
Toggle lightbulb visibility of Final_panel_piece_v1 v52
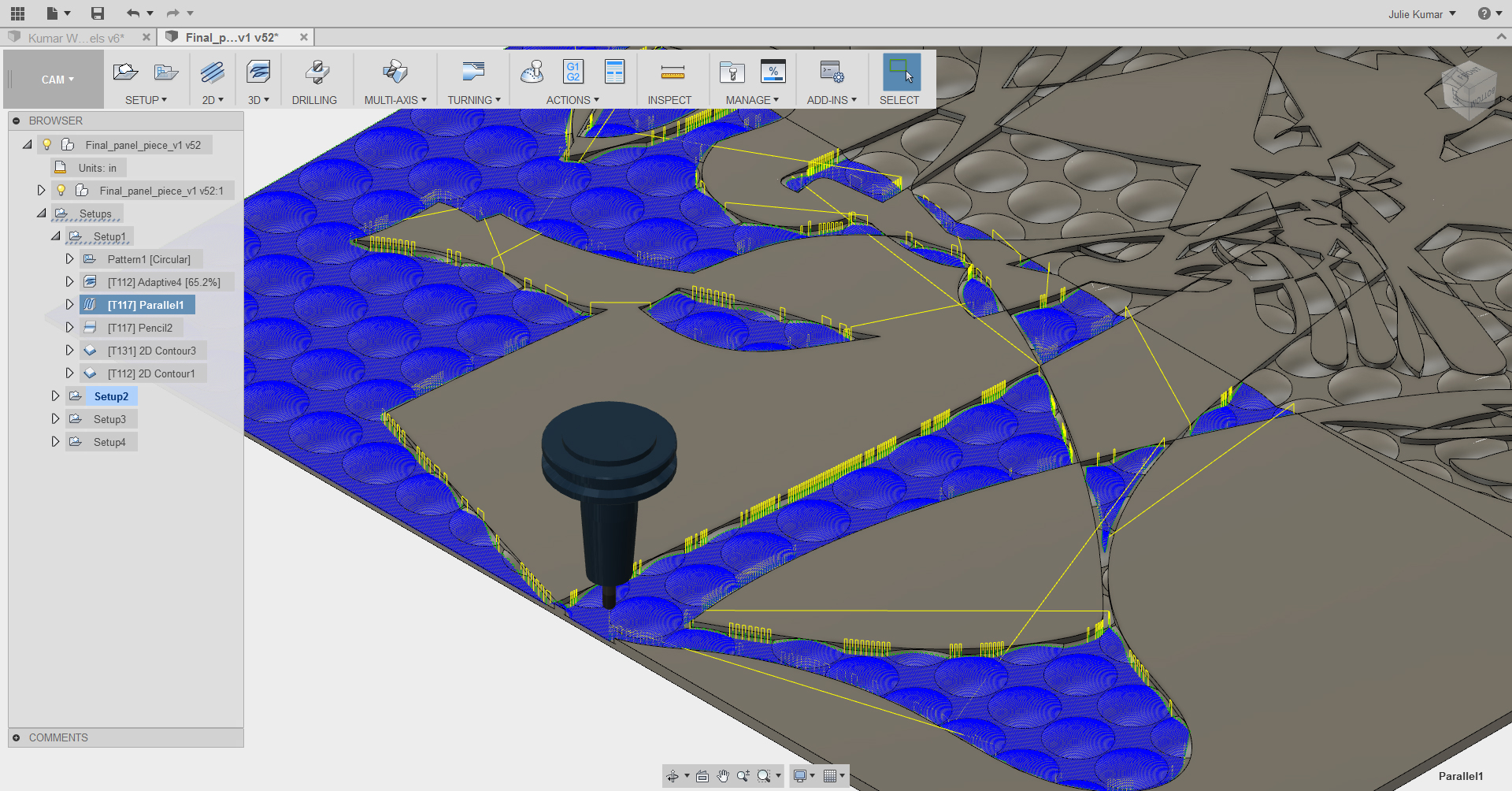47,145
